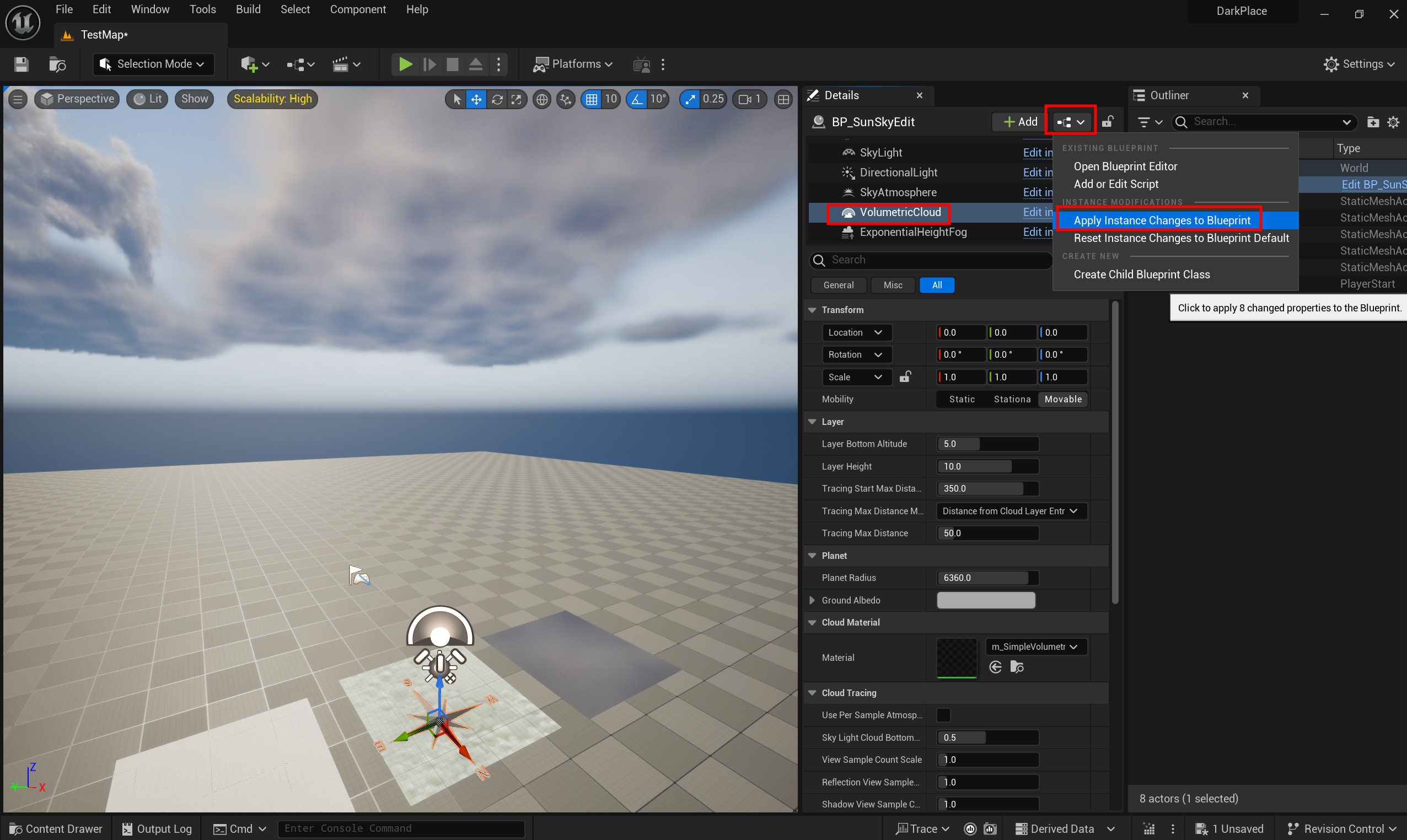Select the scale transform tool icon

[517, 99]
